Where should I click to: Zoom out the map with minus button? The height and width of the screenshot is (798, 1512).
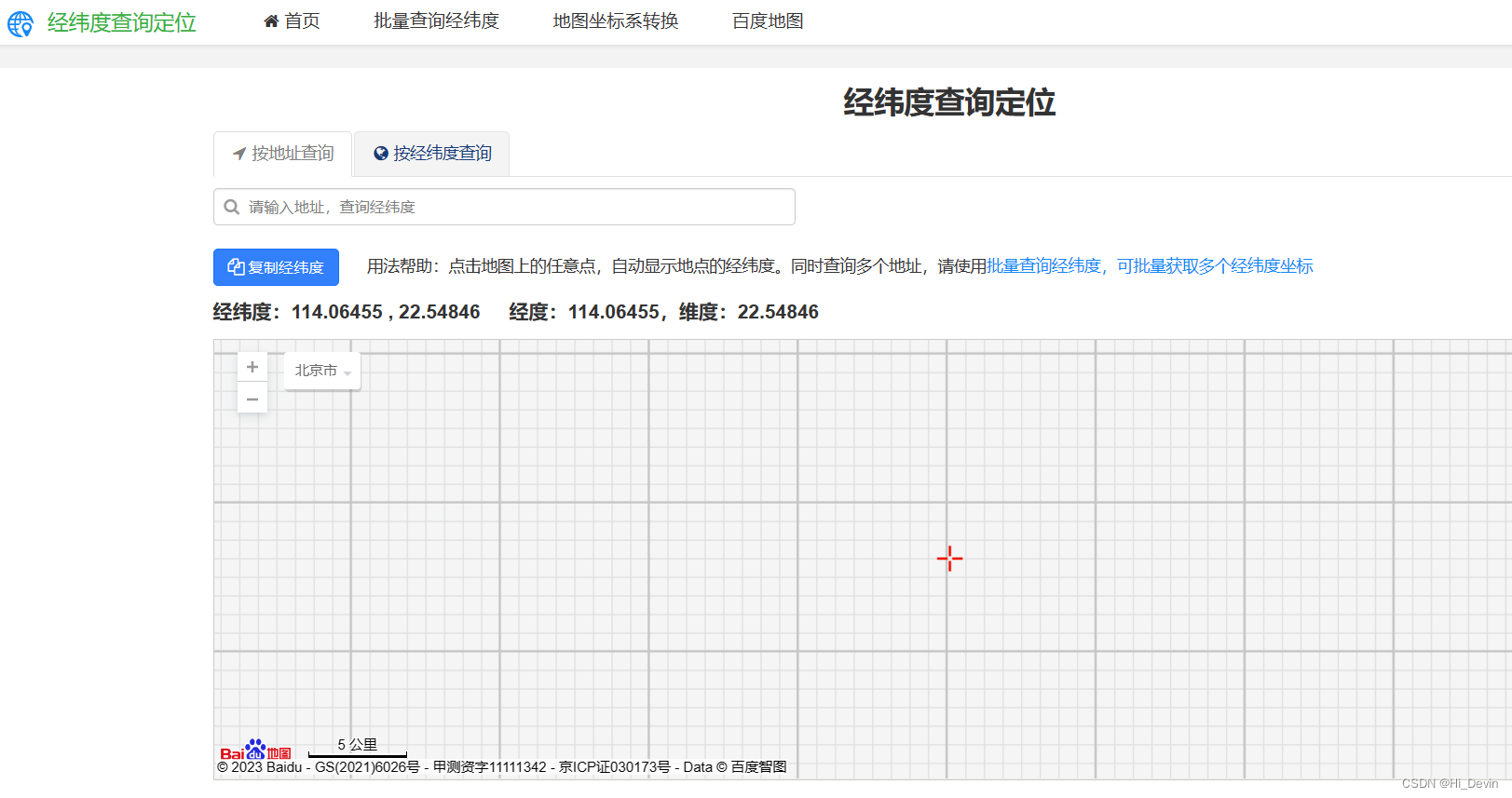(252, 399)
